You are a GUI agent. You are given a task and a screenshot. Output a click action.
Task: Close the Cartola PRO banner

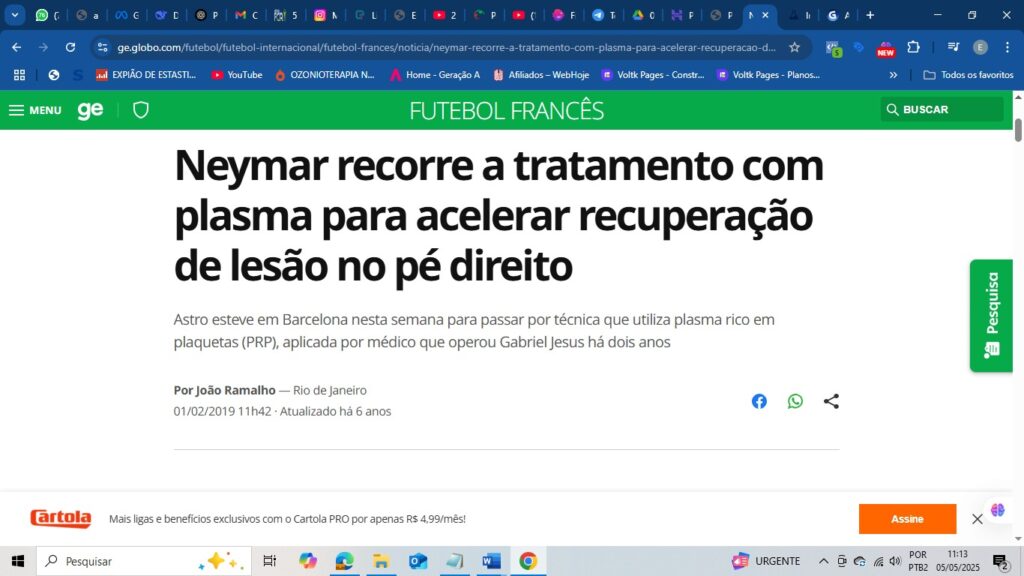coord(977,519)
